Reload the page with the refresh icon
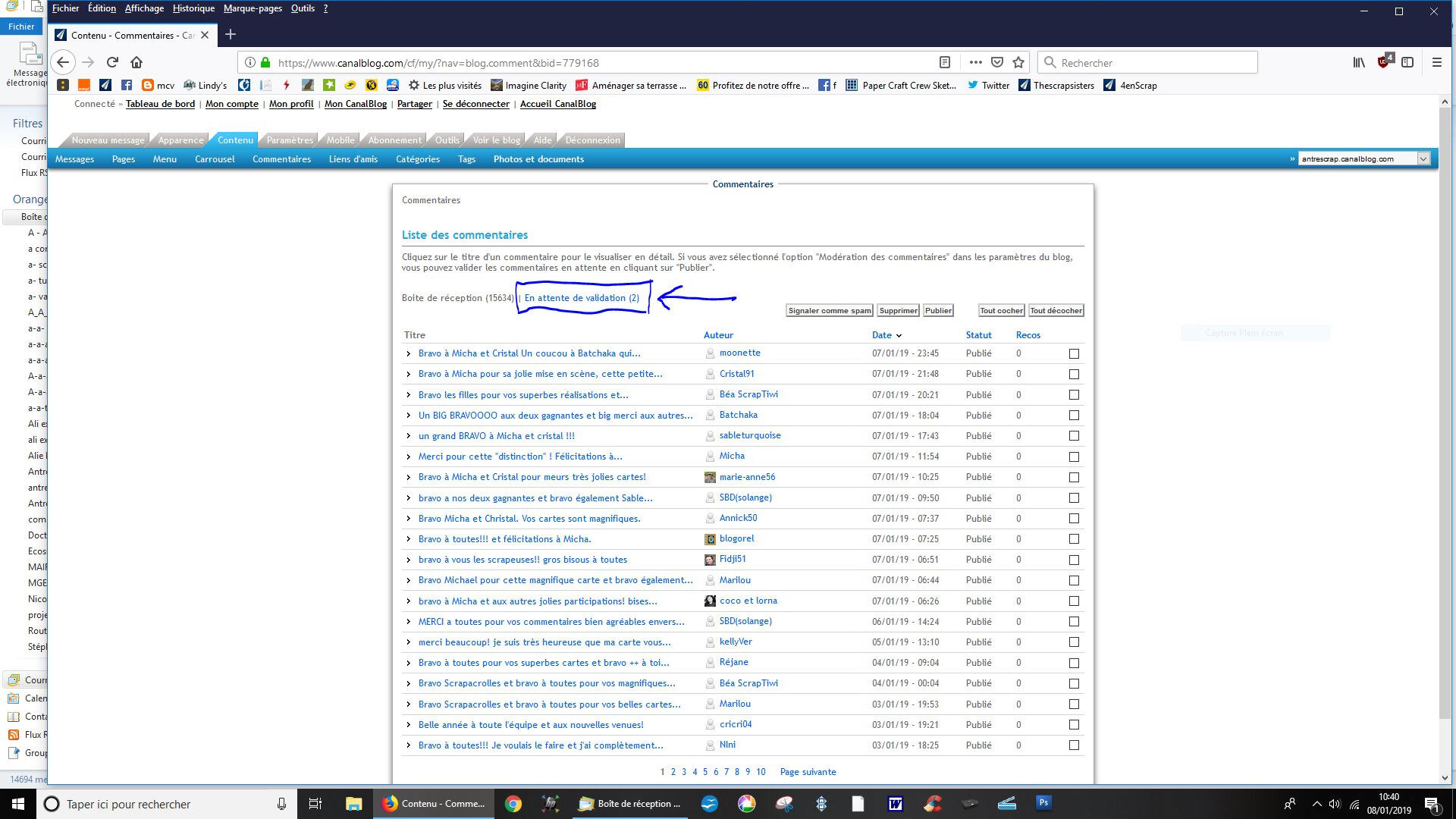Screen dimensions: 1456x819 [x=112, y=62]
